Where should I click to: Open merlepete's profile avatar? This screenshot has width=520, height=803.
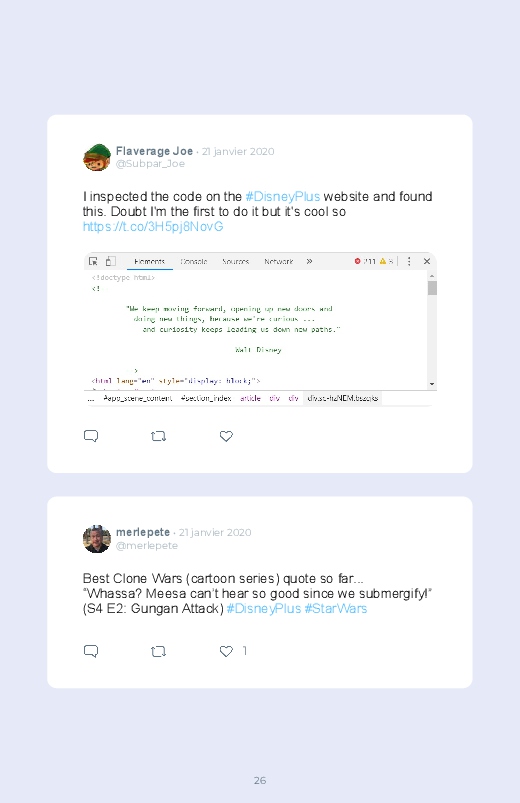97,539
